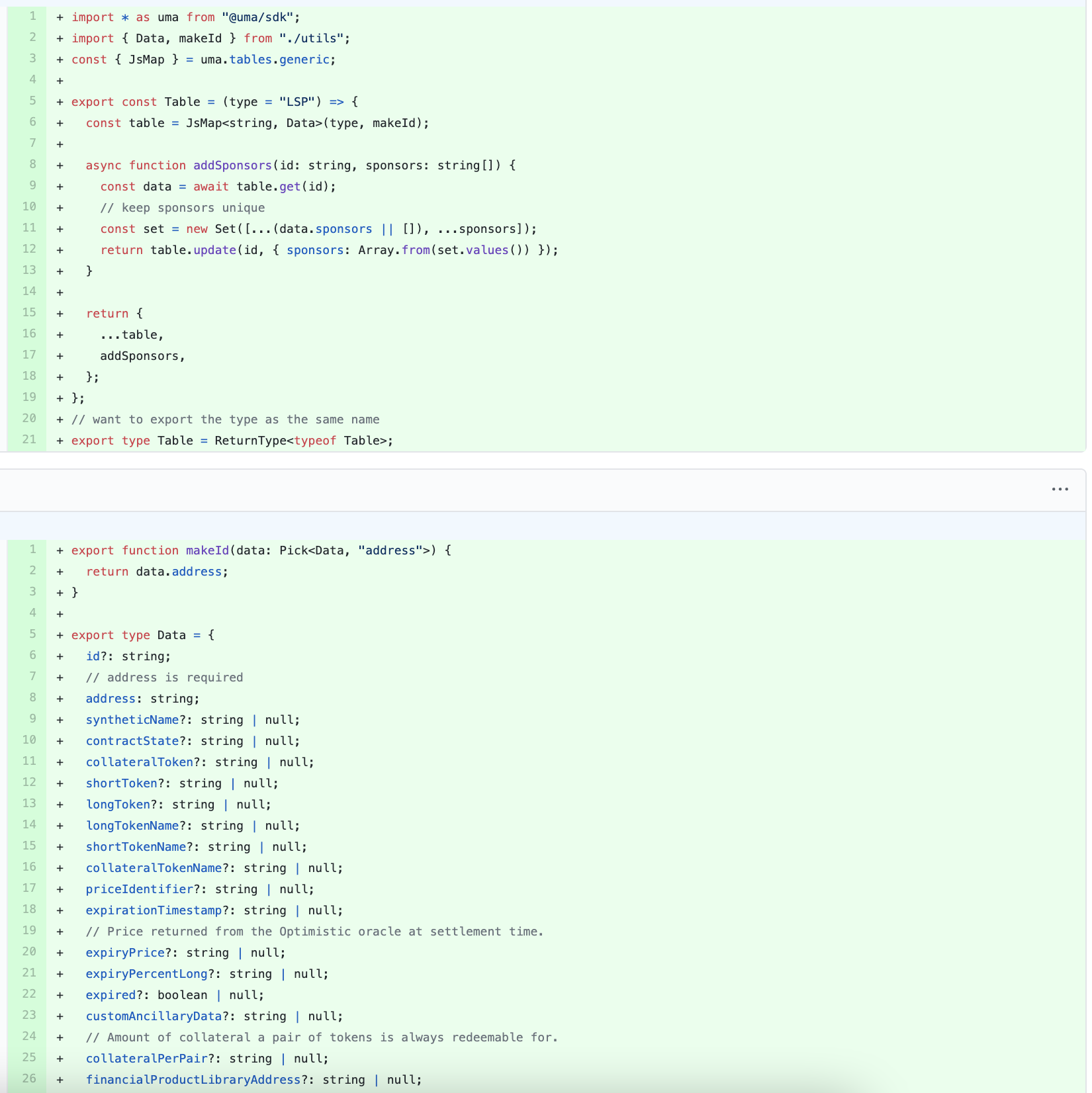
Task: Select the collateralTokenName field line
Action: coord(214,868)
